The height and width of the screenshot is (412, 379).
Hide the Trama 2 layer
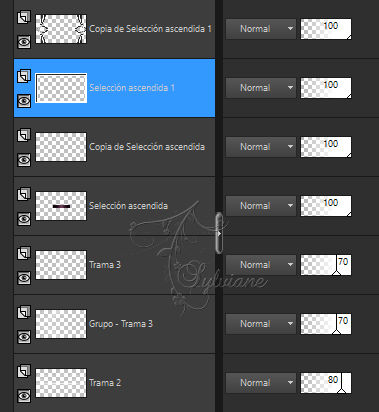24,396
